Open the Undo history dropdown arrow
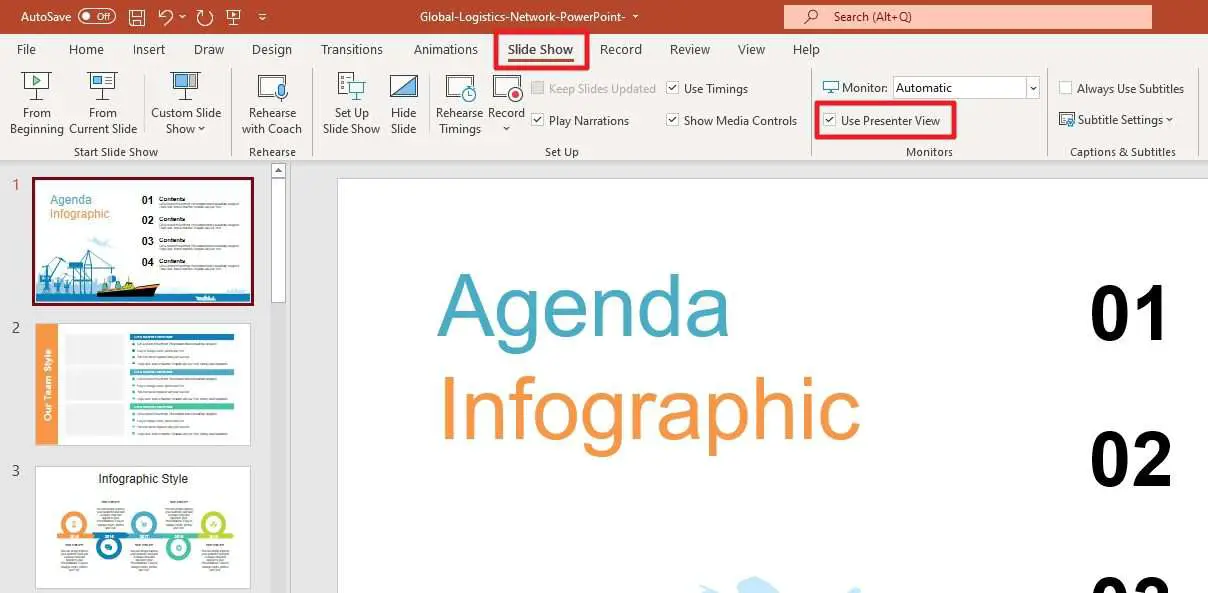 181,17
